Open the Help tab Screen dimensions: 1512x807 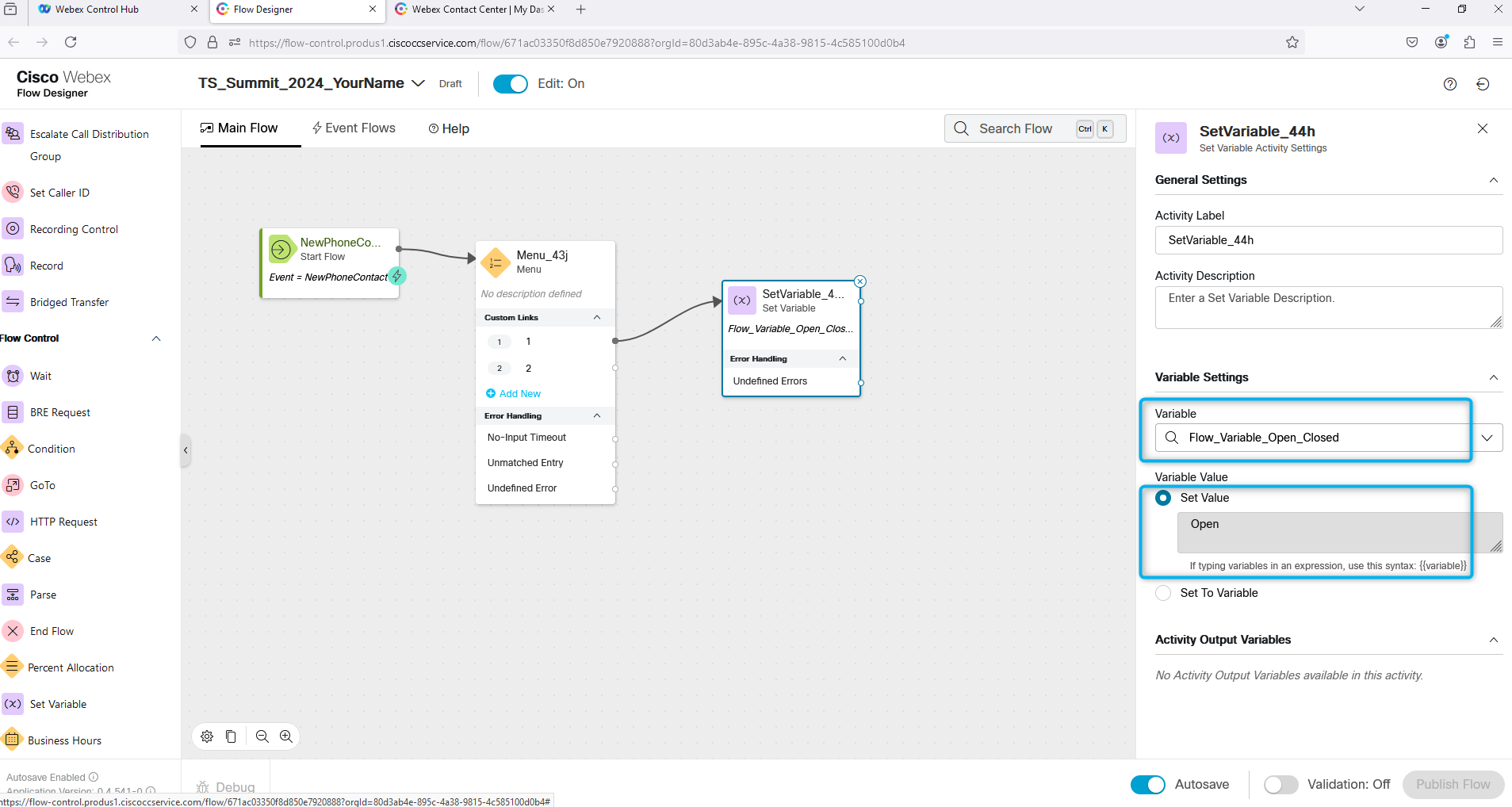(x=449, y=128)
